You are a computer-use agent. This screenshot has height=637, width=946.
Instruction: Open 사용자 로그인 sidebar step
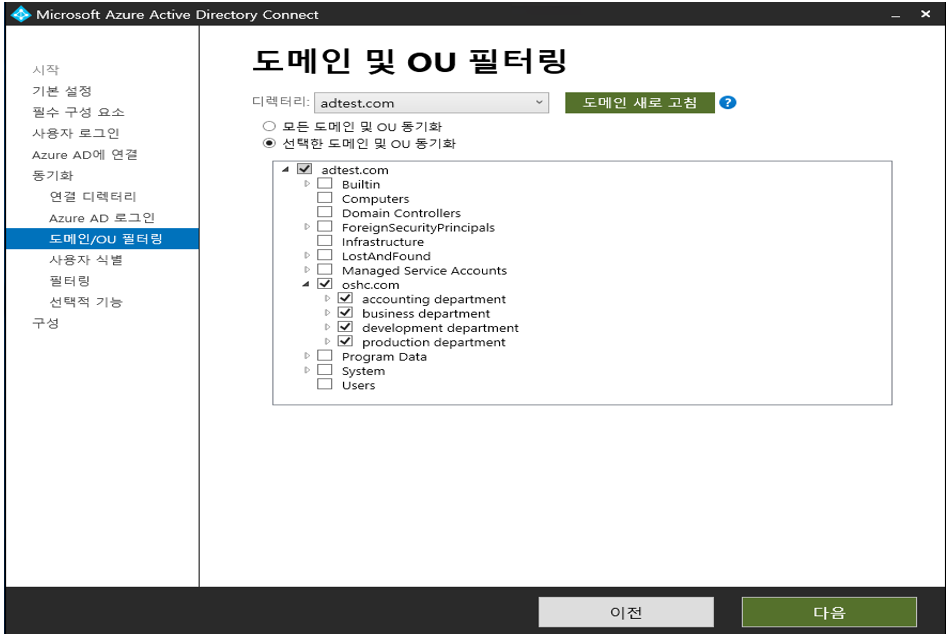[75, 133]
